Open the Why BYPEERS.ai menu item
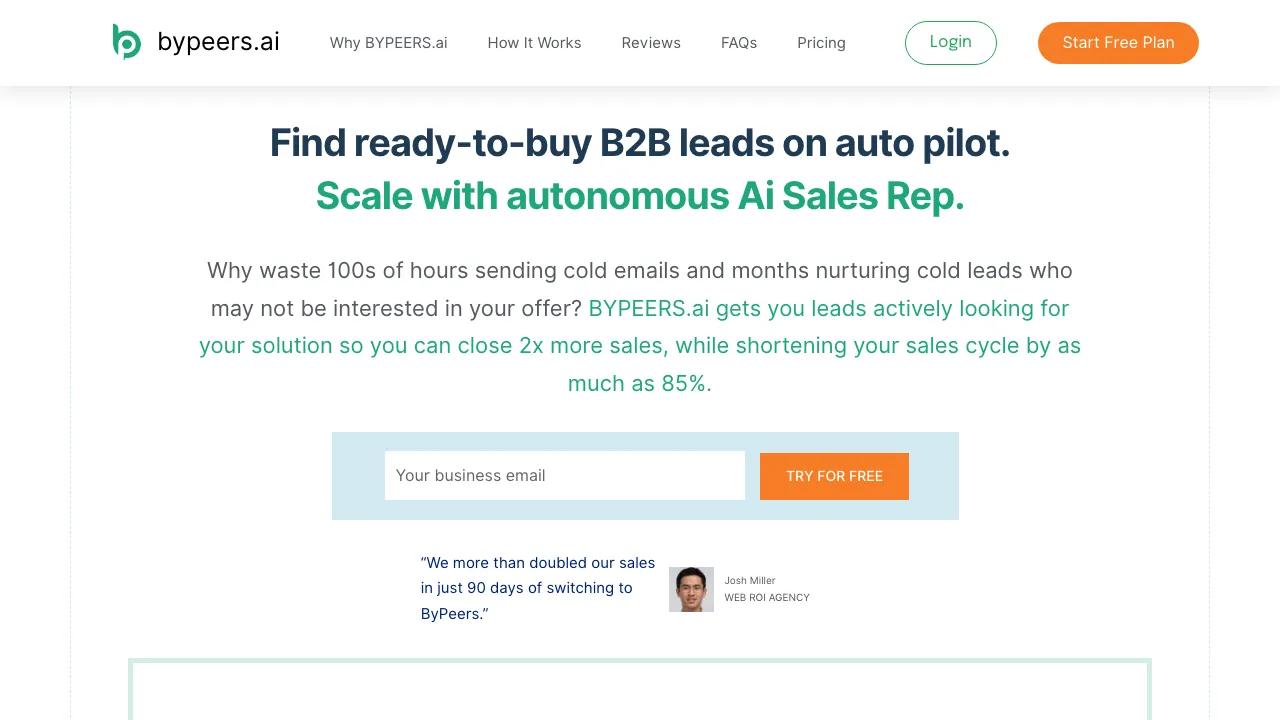This screenshot has width=1280, height=720. (x=388, y=43)
